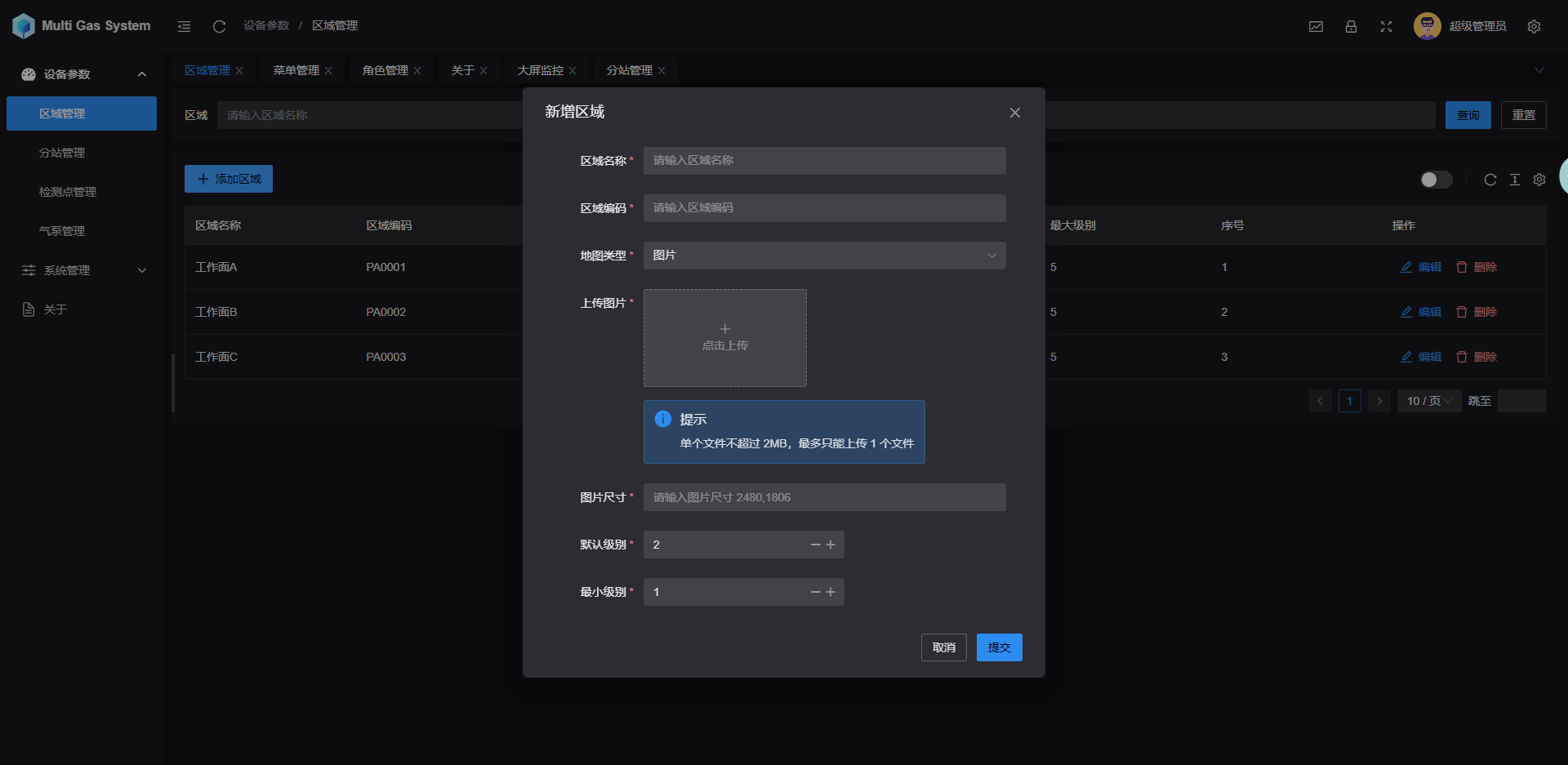Click the 区域名称 input field in the dialog
The width and height of the screenshot is (1568, 765).
825,161
